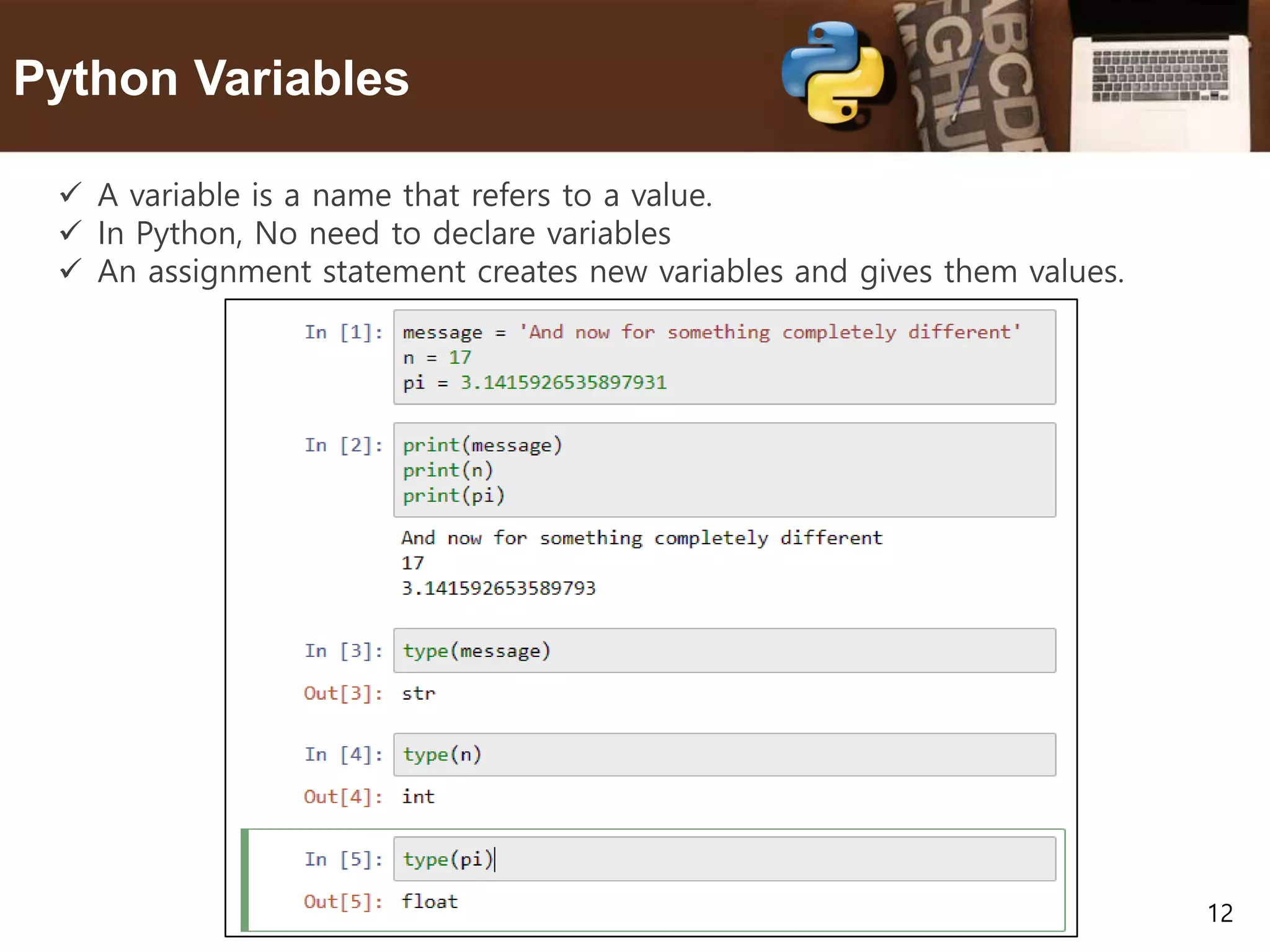
Task: Click the active type(pi) code cell
Action: [x=724, y=859]
